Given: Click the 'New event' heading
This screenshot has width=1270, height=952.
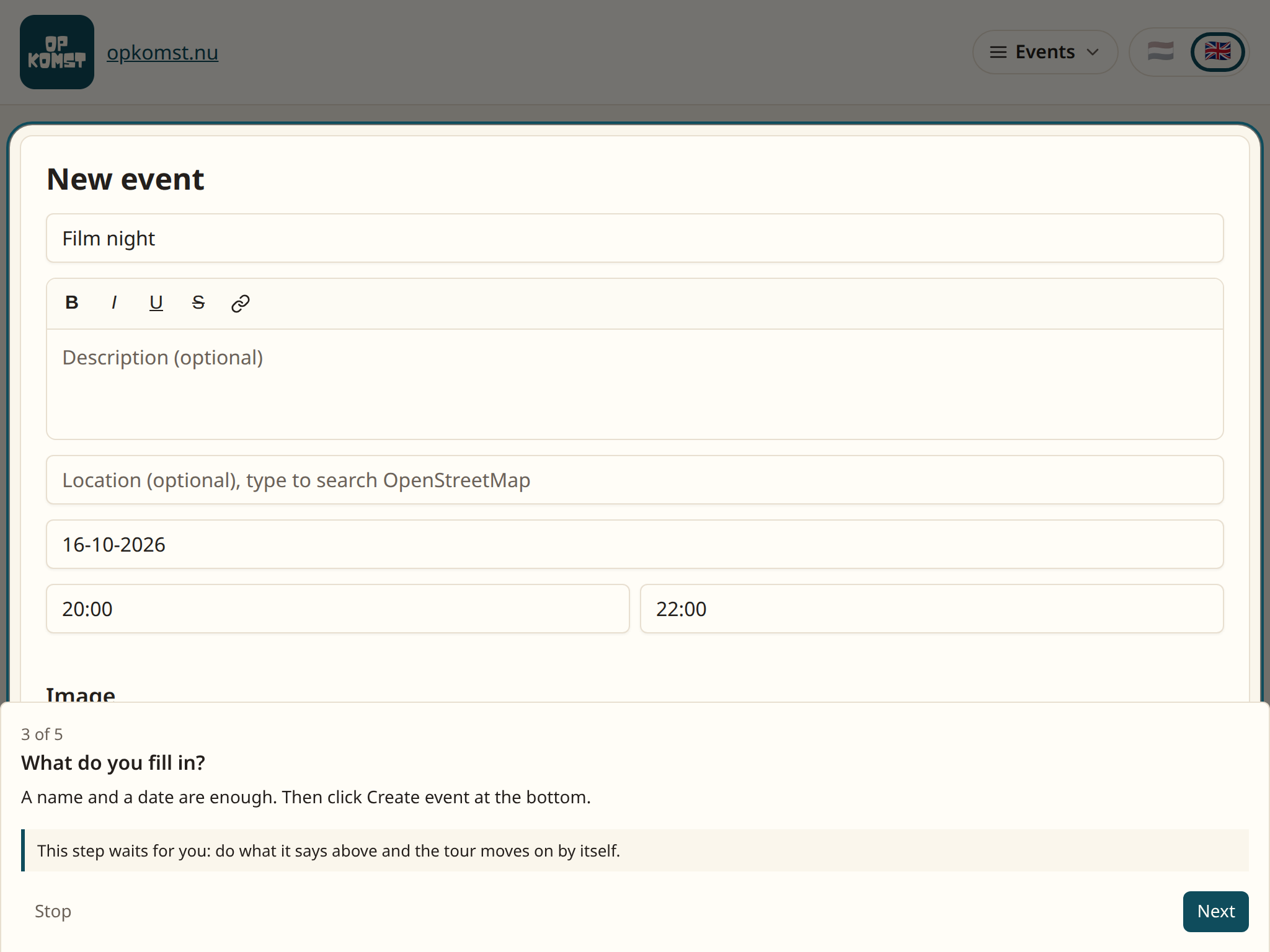Looking at the screenshot, I should (x=125, y=180).
